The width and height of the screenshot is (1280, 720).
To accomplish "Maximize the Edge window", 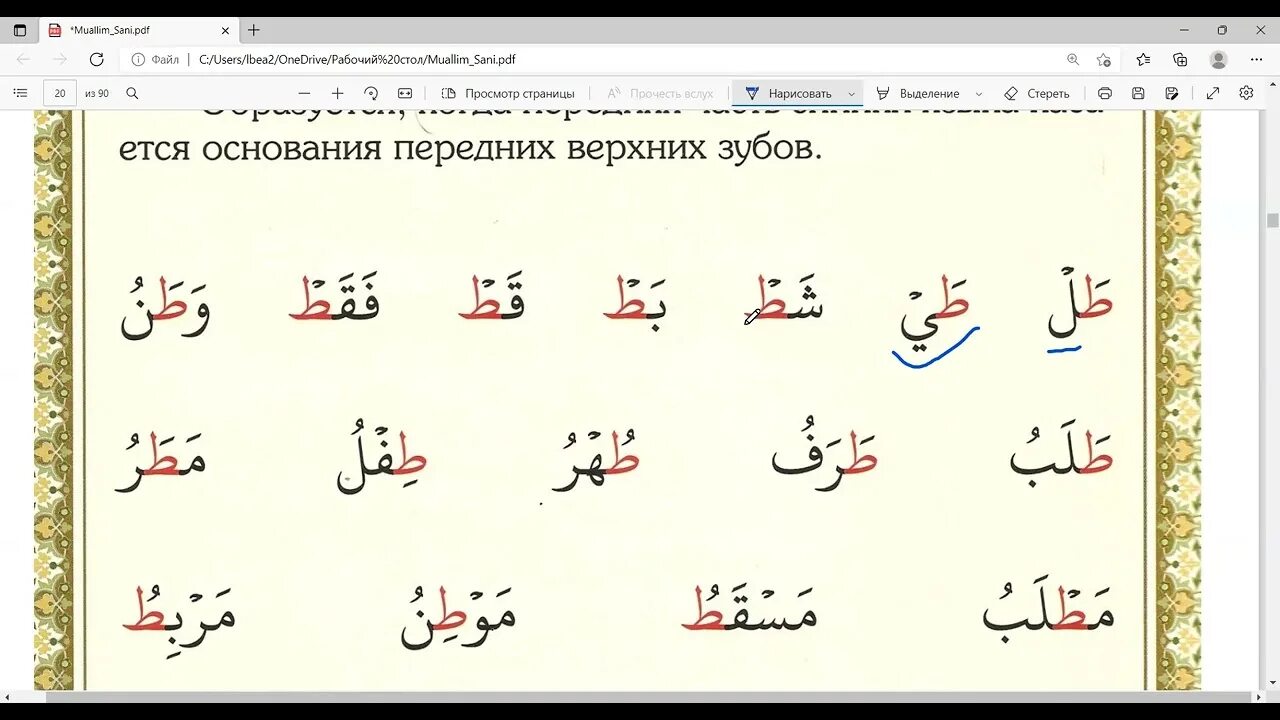I will 1222,30.
